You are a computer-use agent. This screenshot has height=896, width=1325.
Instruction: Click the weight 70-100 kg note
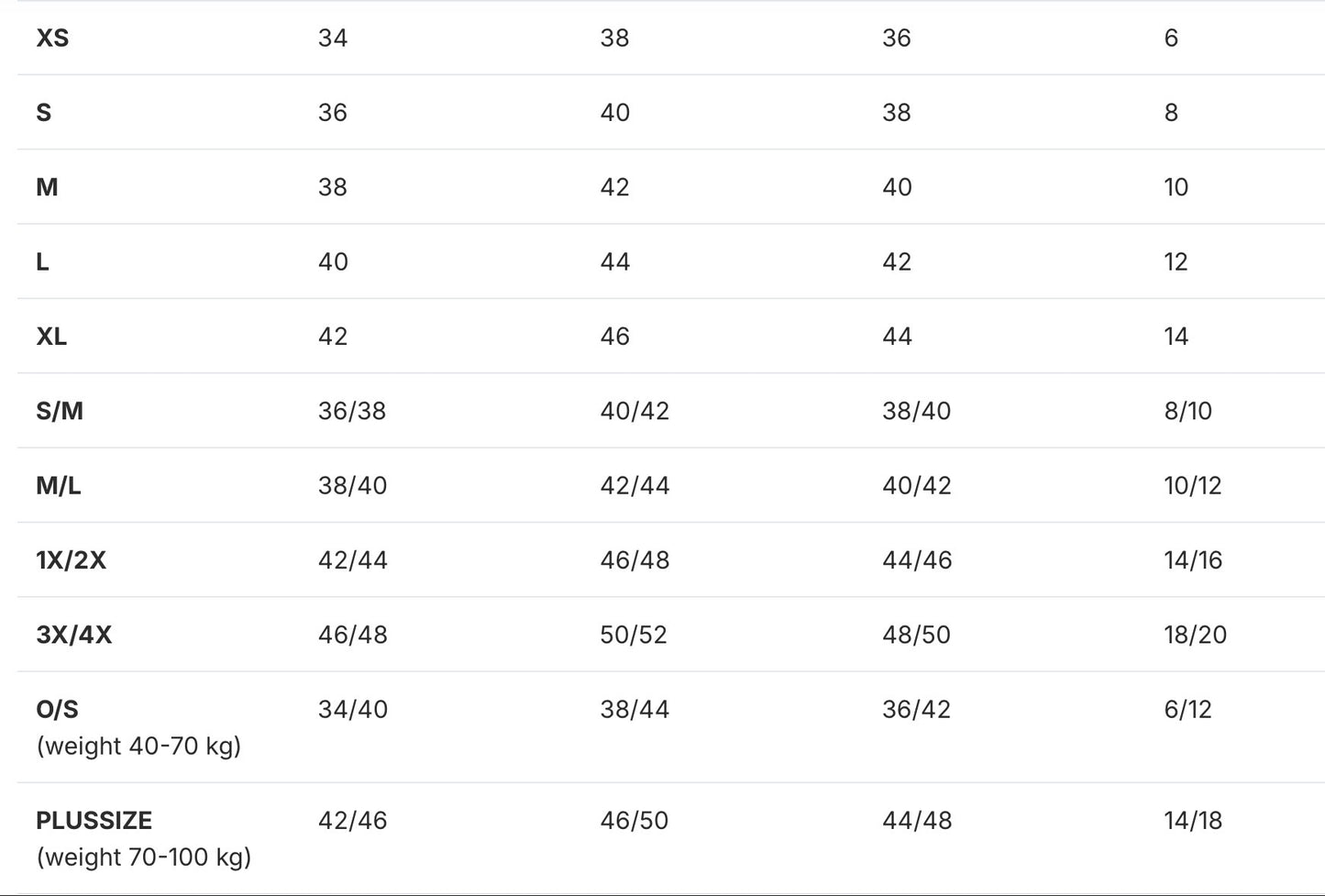144,857
